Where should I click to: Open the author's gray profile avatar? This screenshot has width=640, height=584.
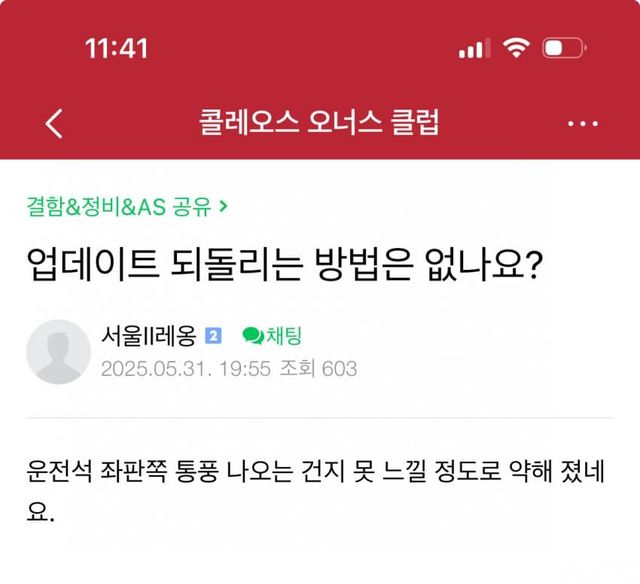58,352
